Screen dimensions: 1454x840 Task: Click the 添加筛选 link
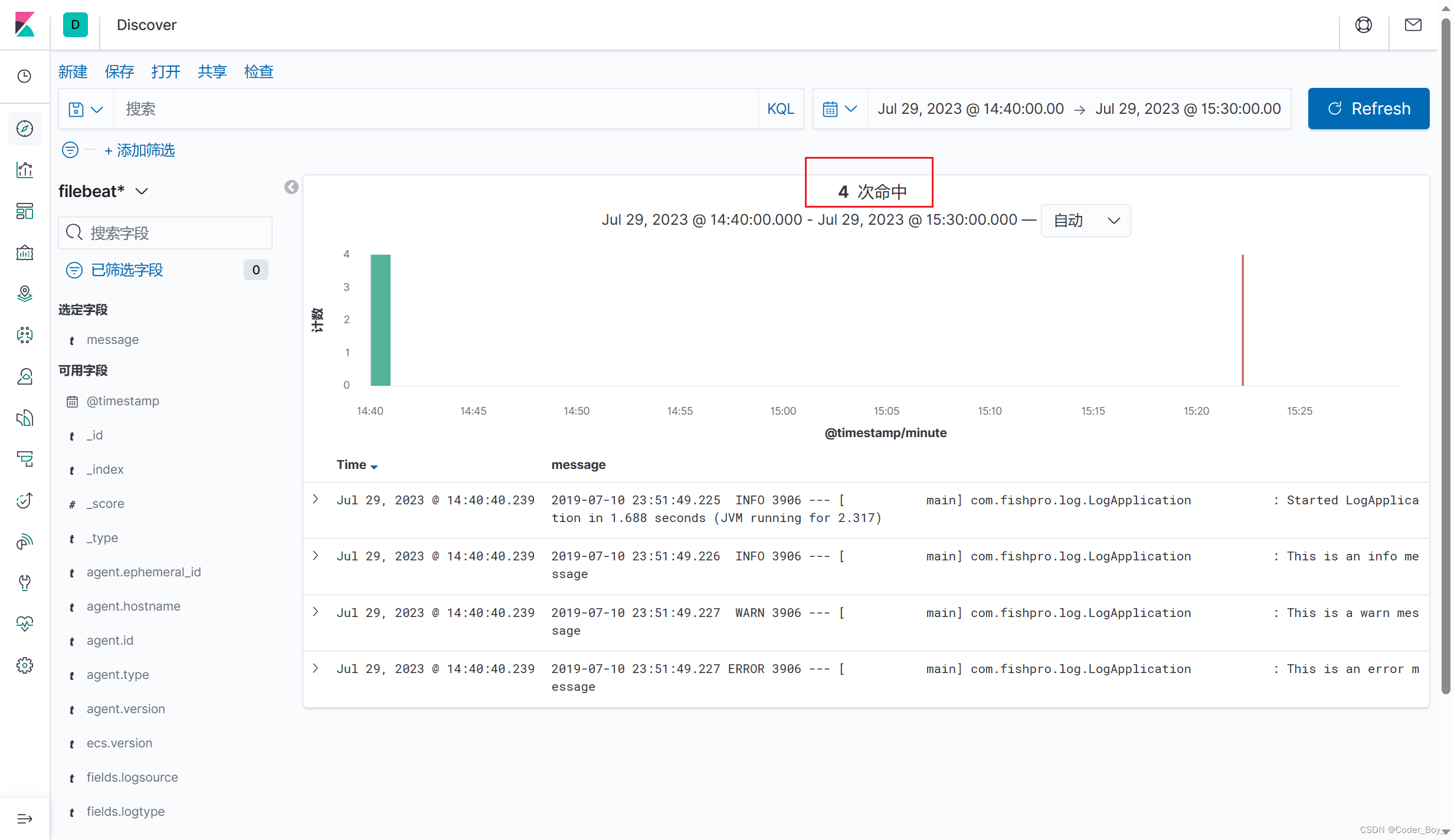(140, 150)
